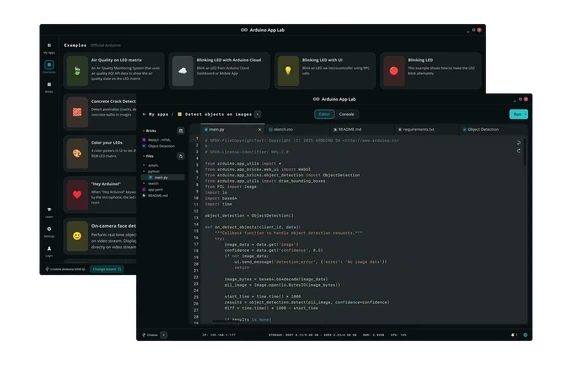This screenshot has width=572, height=365.
Task: Click the IP address in status bar
Action: [x=219, y=335]
